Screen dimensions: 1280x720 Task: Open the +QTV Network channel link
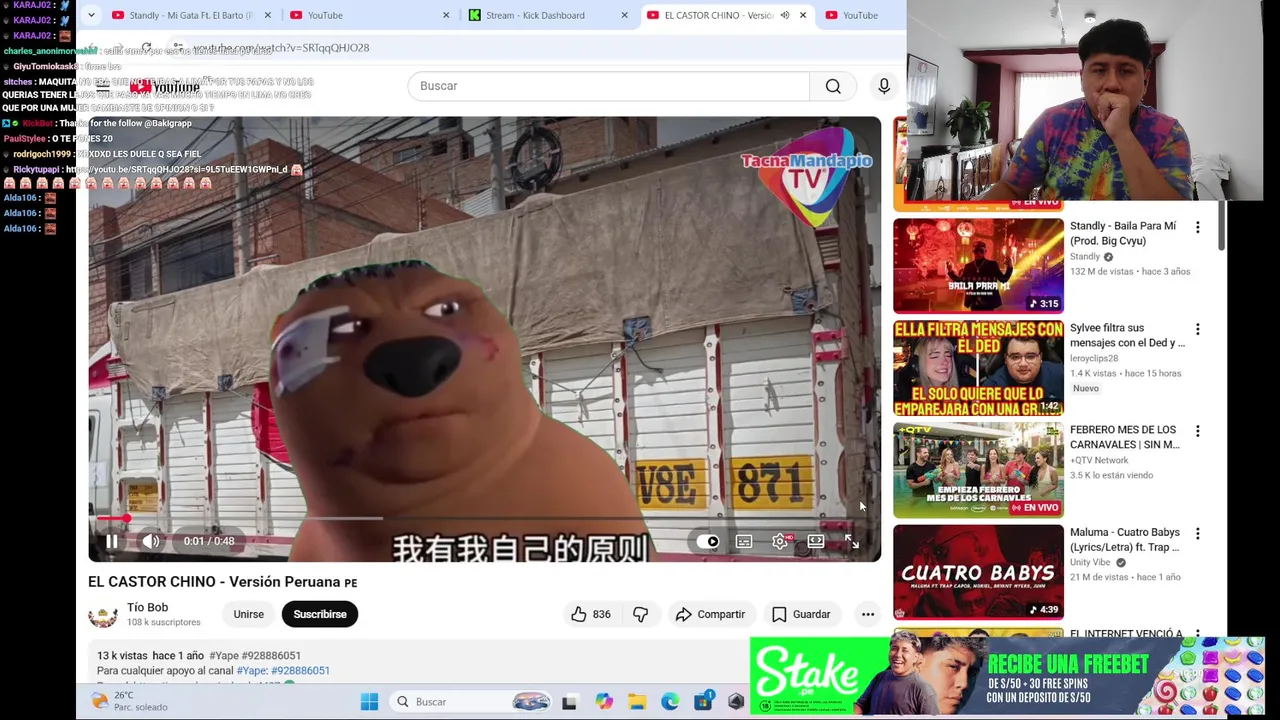[1099, 460]
